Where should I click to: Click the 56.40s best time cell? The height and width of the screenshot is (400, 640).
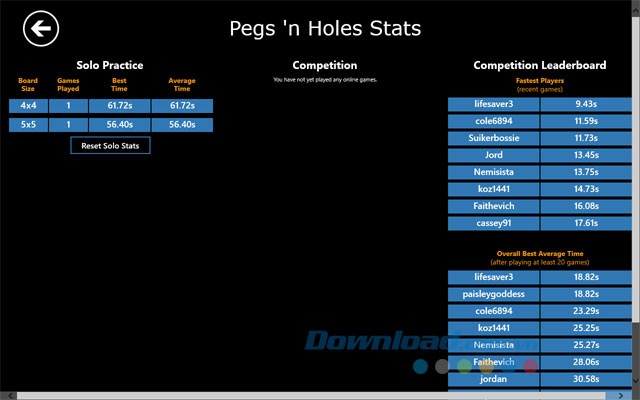[118, 125]
